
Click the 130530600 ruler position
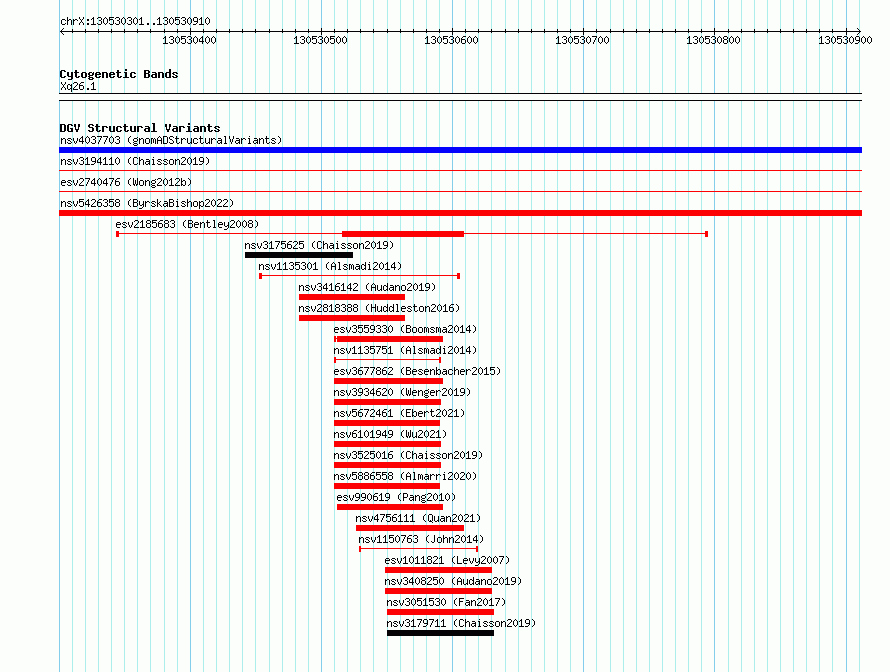(451, 40)
